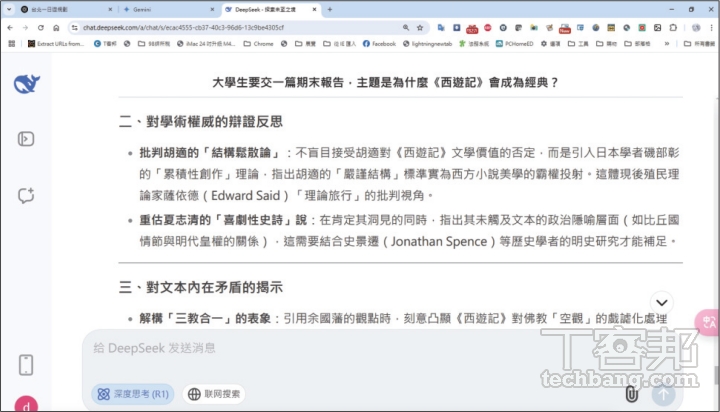Click the browser reload button
The height and width of the screenshot is (412, 720).
tap(40, 27)
